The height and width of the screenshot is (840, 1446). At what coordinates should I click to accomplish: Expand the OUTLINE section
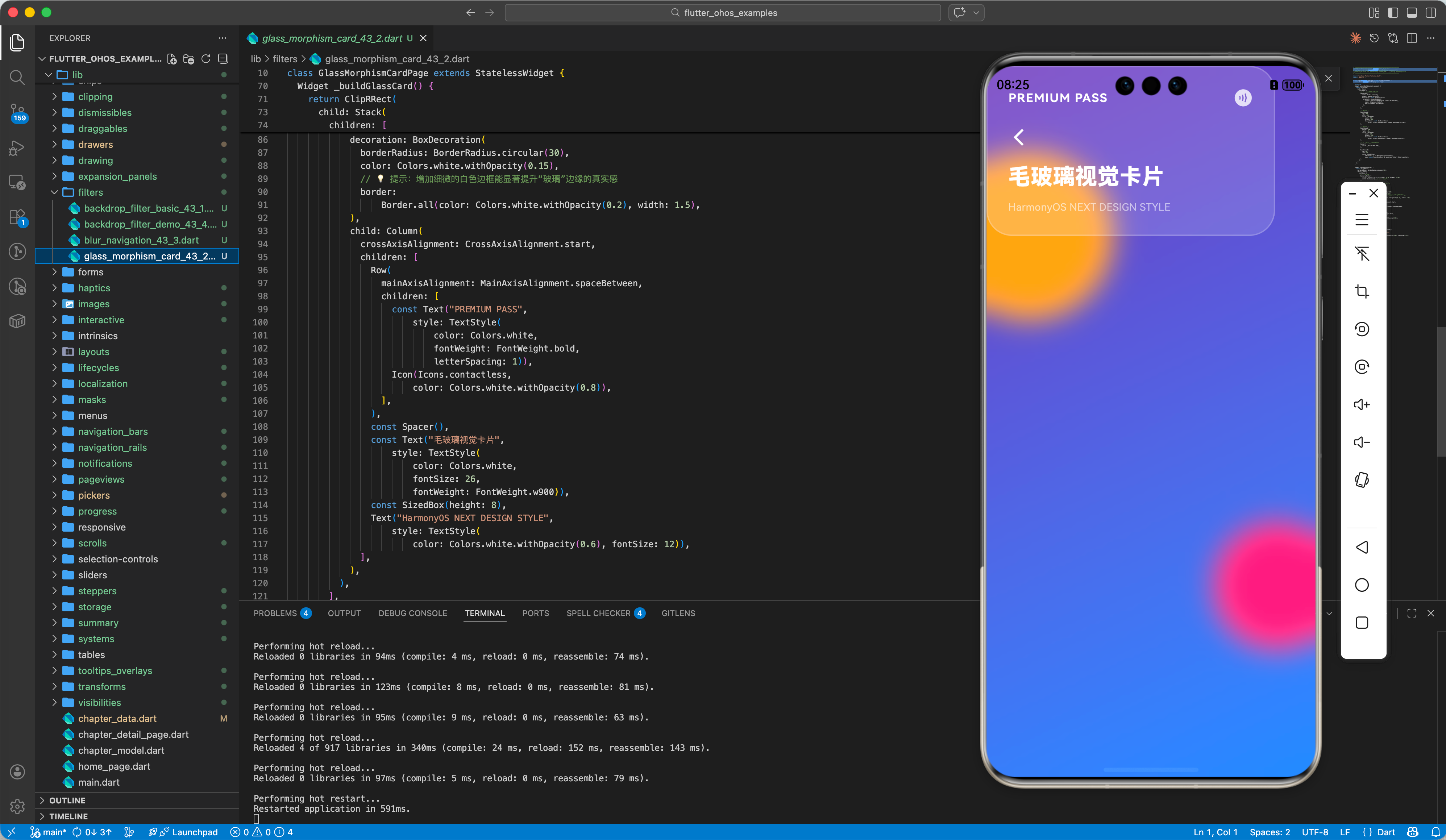tap(67, 800)
